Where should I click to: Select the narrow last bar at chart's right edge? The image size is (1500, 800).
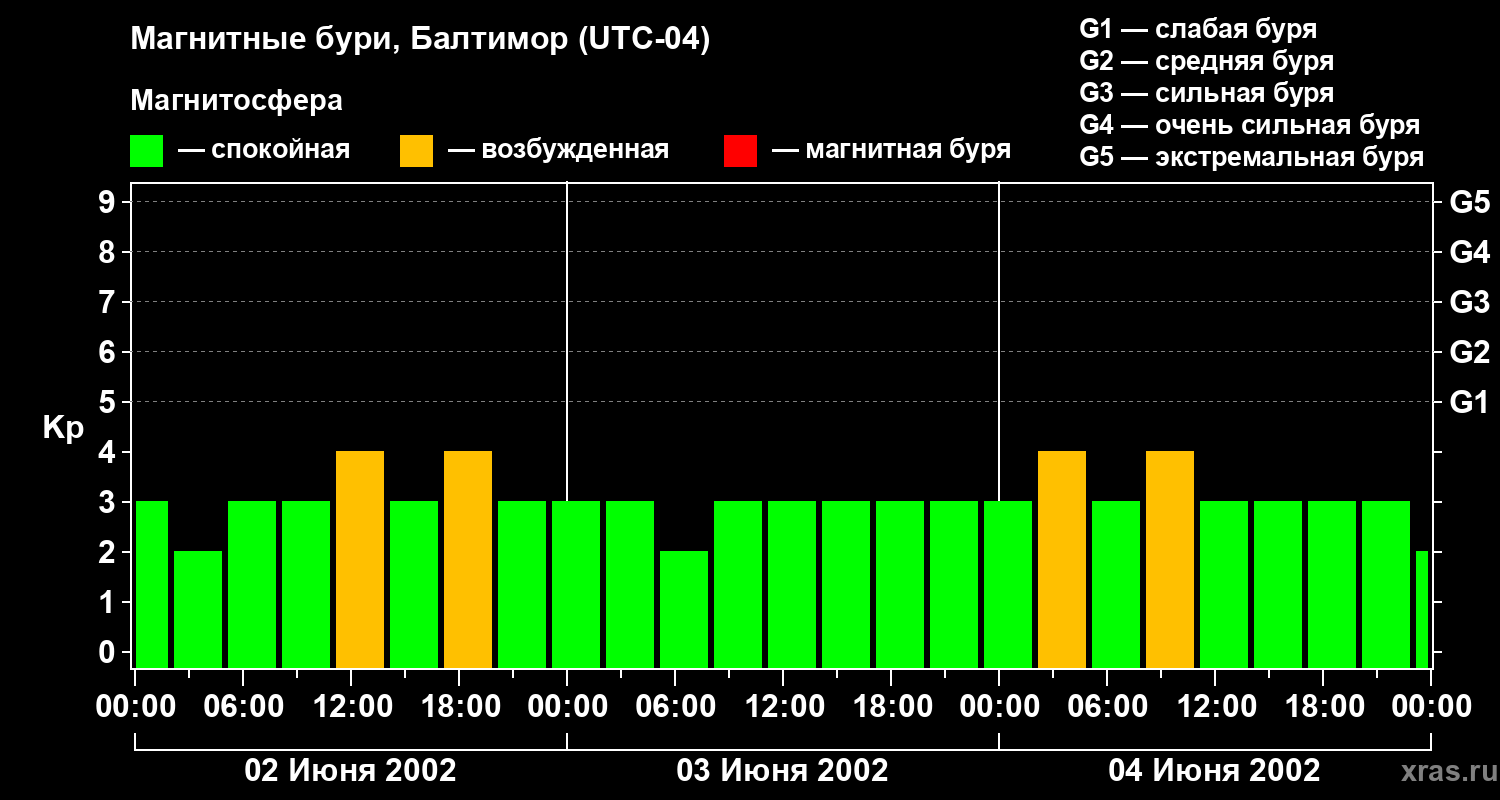[x=1422, y=609]
